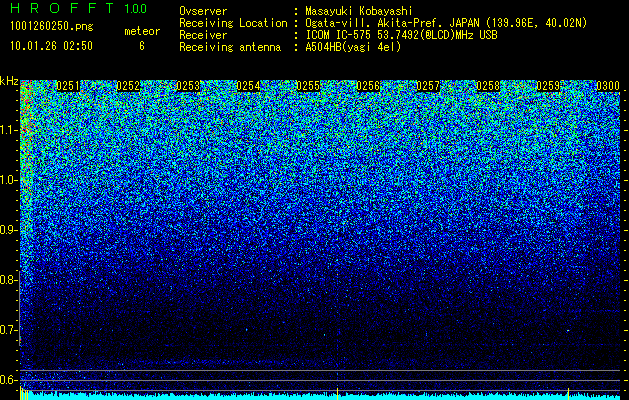
Task: Click the 0257 time marker
Action: [428, 86]
